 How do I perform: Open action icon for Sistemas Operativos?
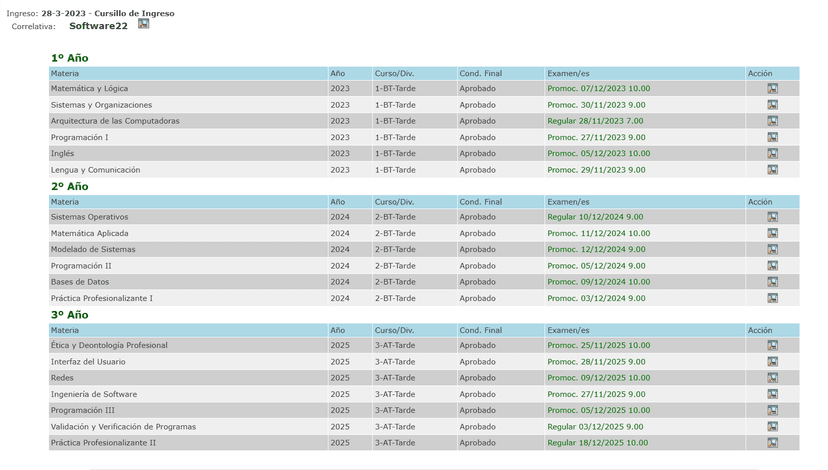[x=772, y=217]
